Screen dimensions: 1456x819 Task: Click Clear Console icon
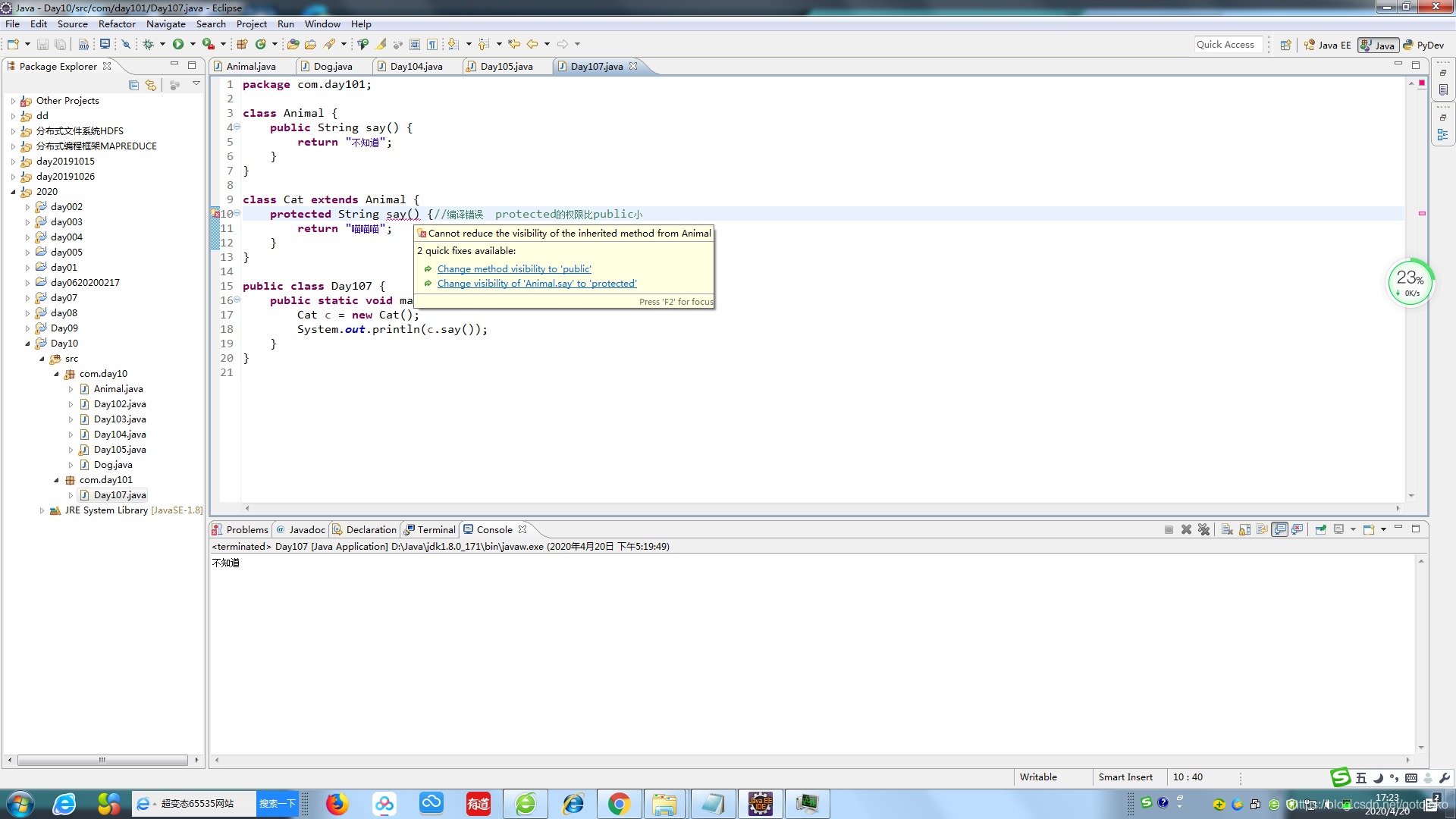1227,529
